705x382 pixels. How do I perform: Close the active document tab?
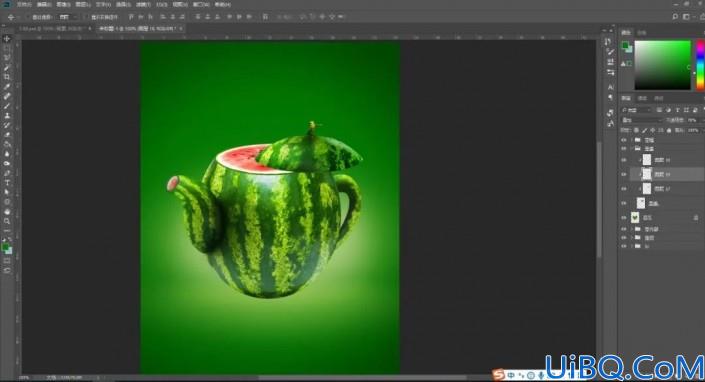point(181,28)
